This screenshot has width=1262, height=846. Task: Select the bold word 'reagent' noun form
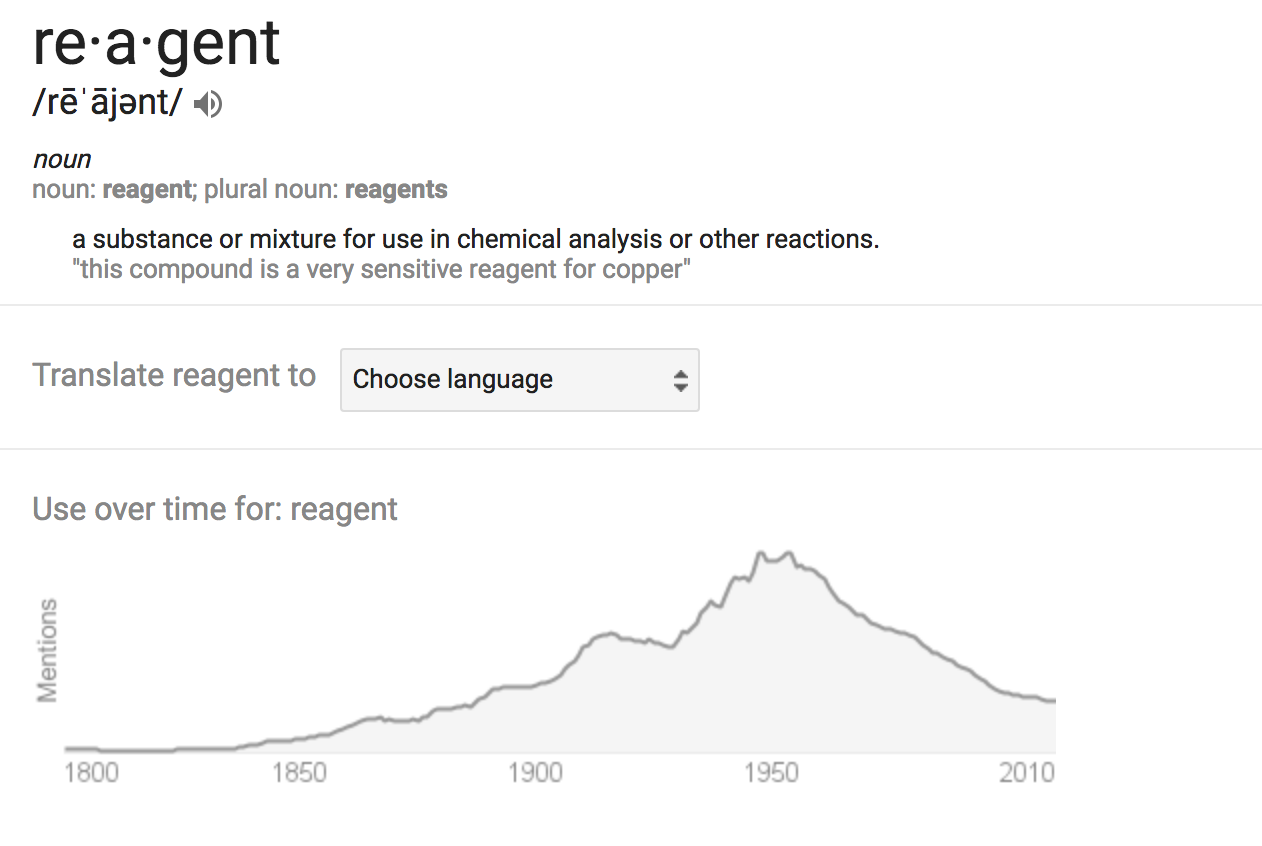pyautogui.click(x=146, y=189)
